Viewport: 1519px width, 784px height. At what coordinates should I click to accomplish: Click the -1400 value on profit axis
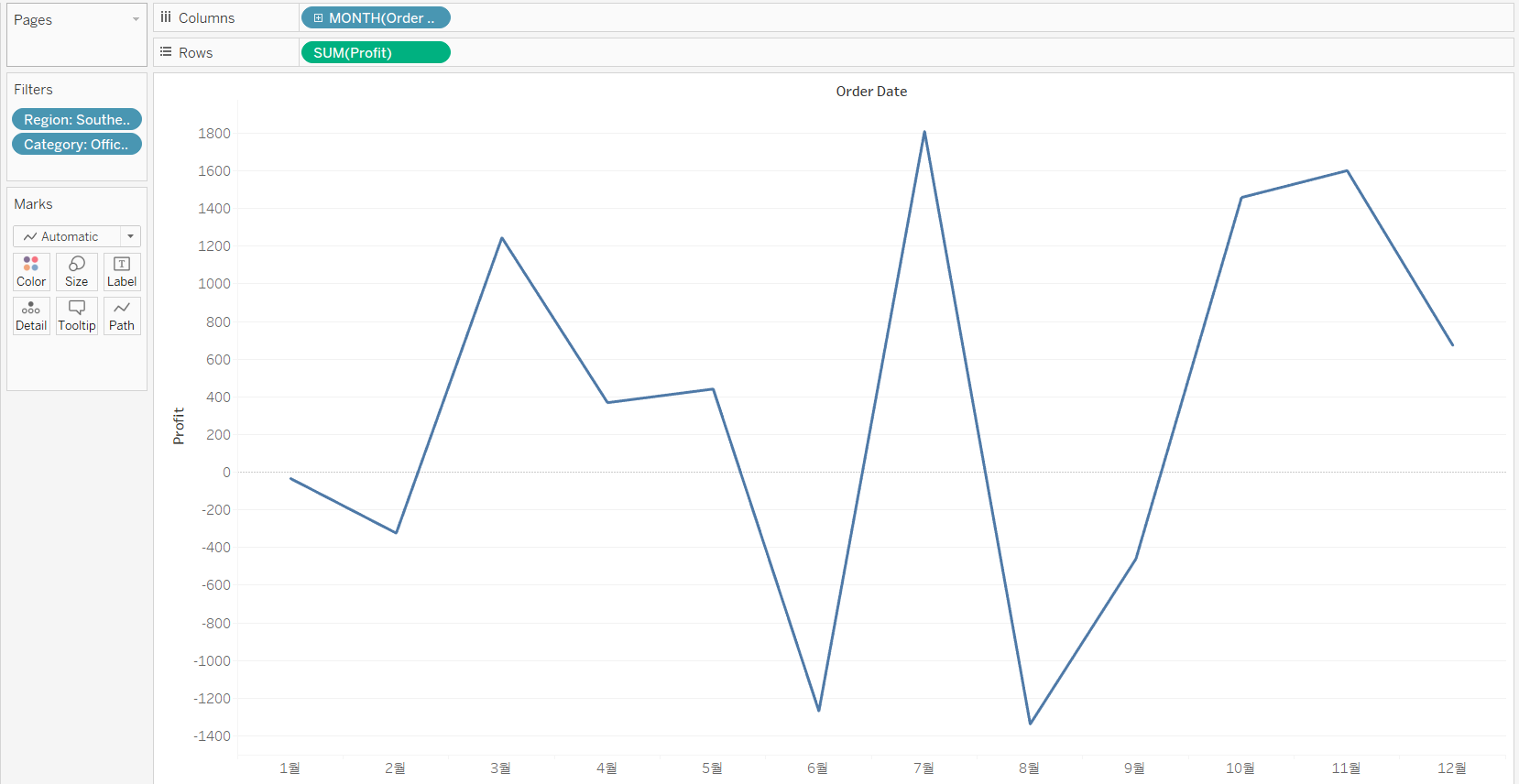click(x=212, y=736)
